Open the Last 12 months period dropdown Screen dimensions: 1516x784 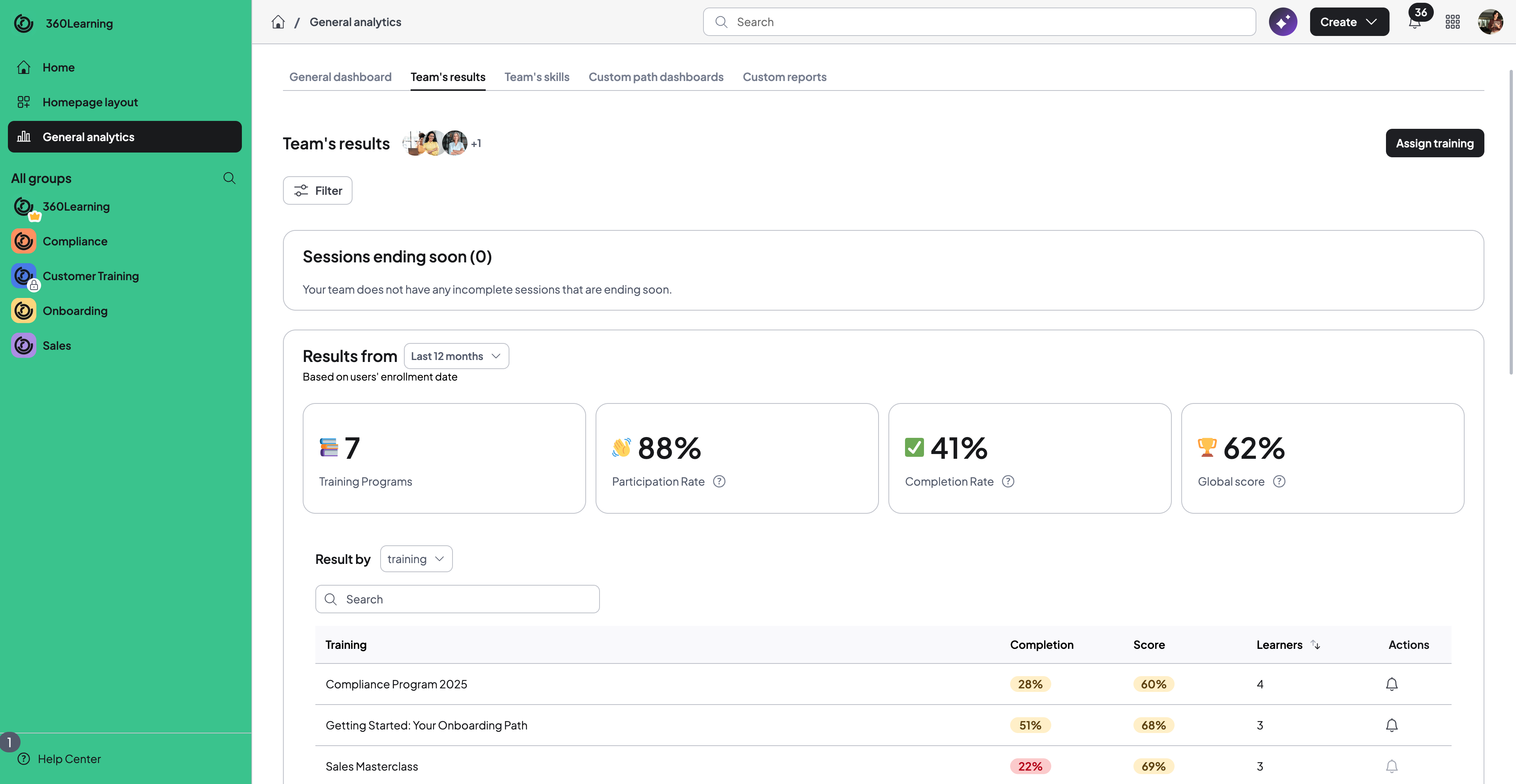(456, 356)
